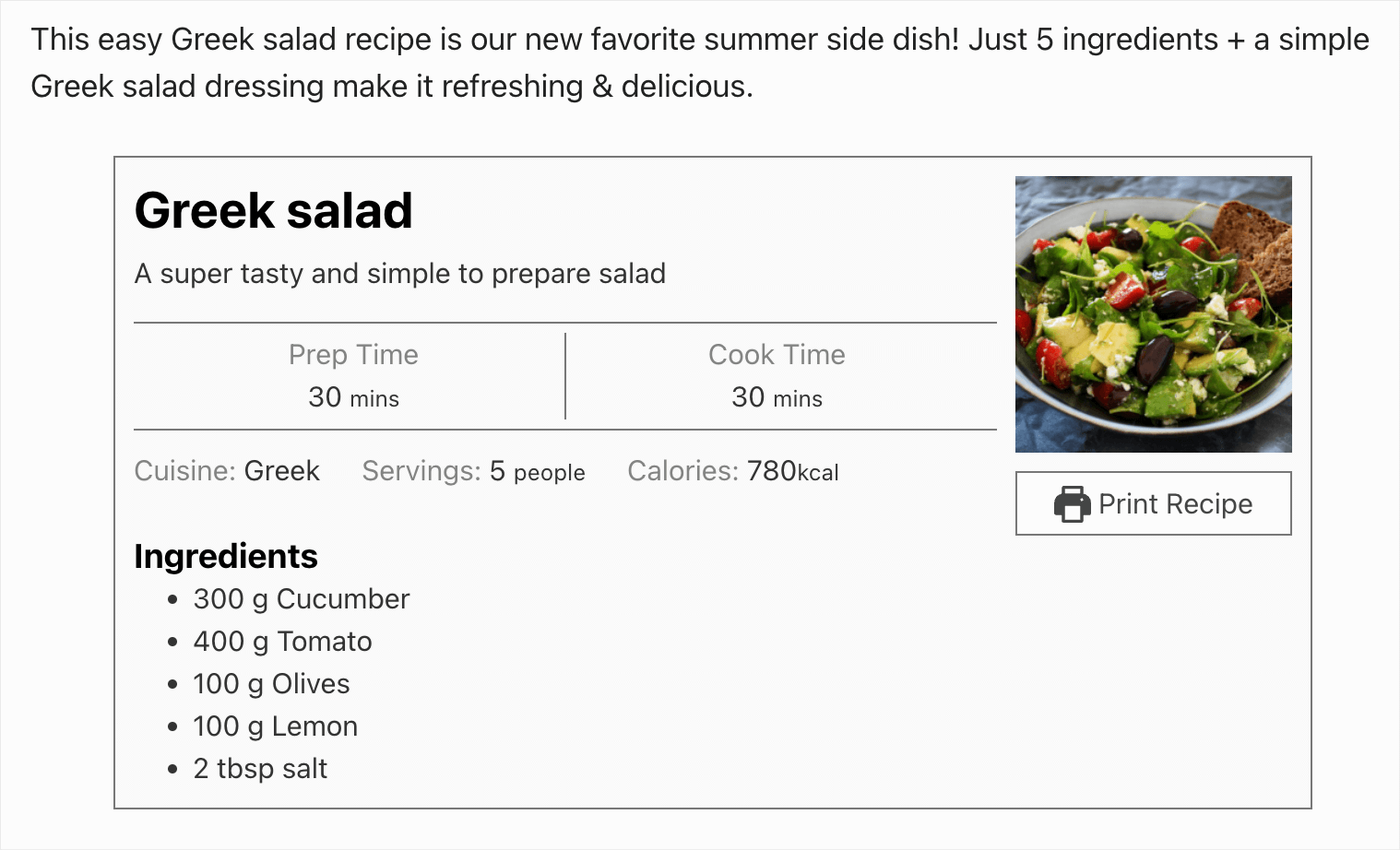Click the Ingredients heading
The width and height of the screenshot is (1400, 850).
[225, 556]
